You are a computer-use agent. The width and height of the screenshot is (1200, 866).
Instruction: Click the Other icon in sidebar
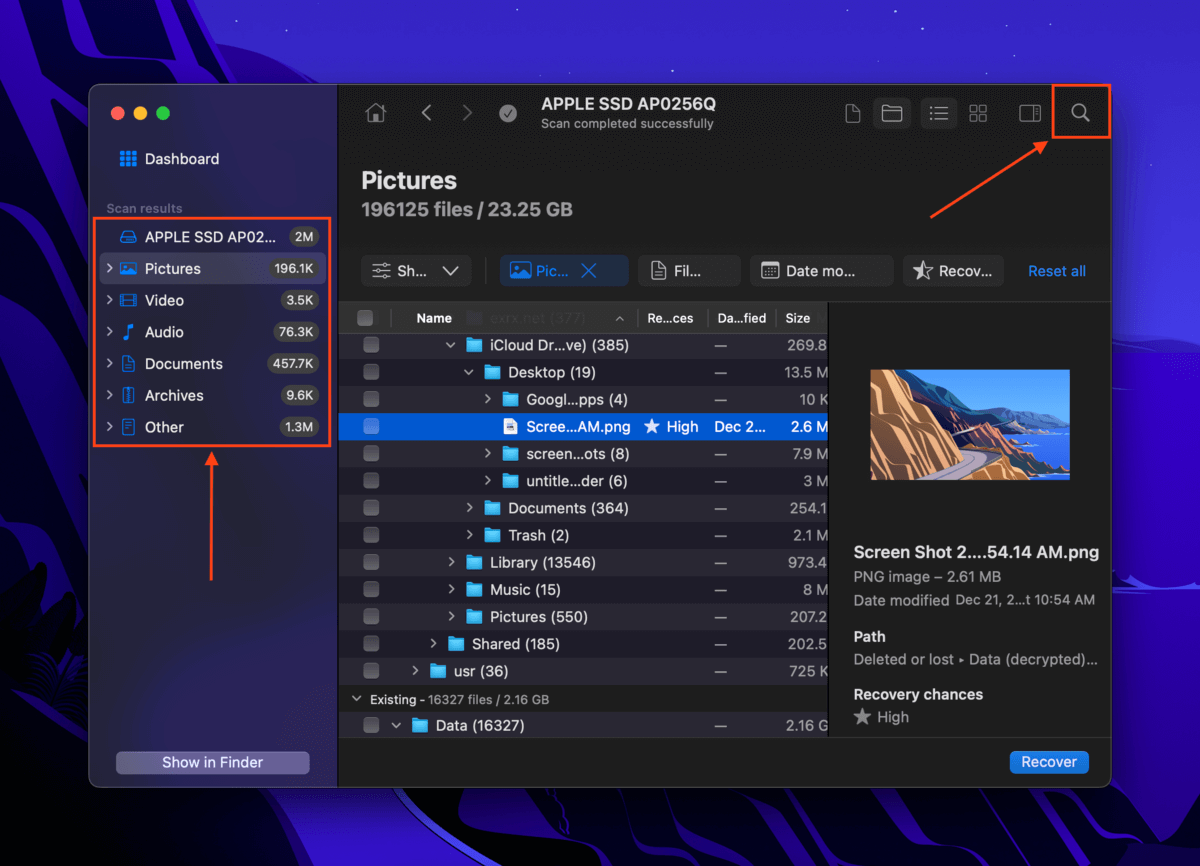[128, 427]
